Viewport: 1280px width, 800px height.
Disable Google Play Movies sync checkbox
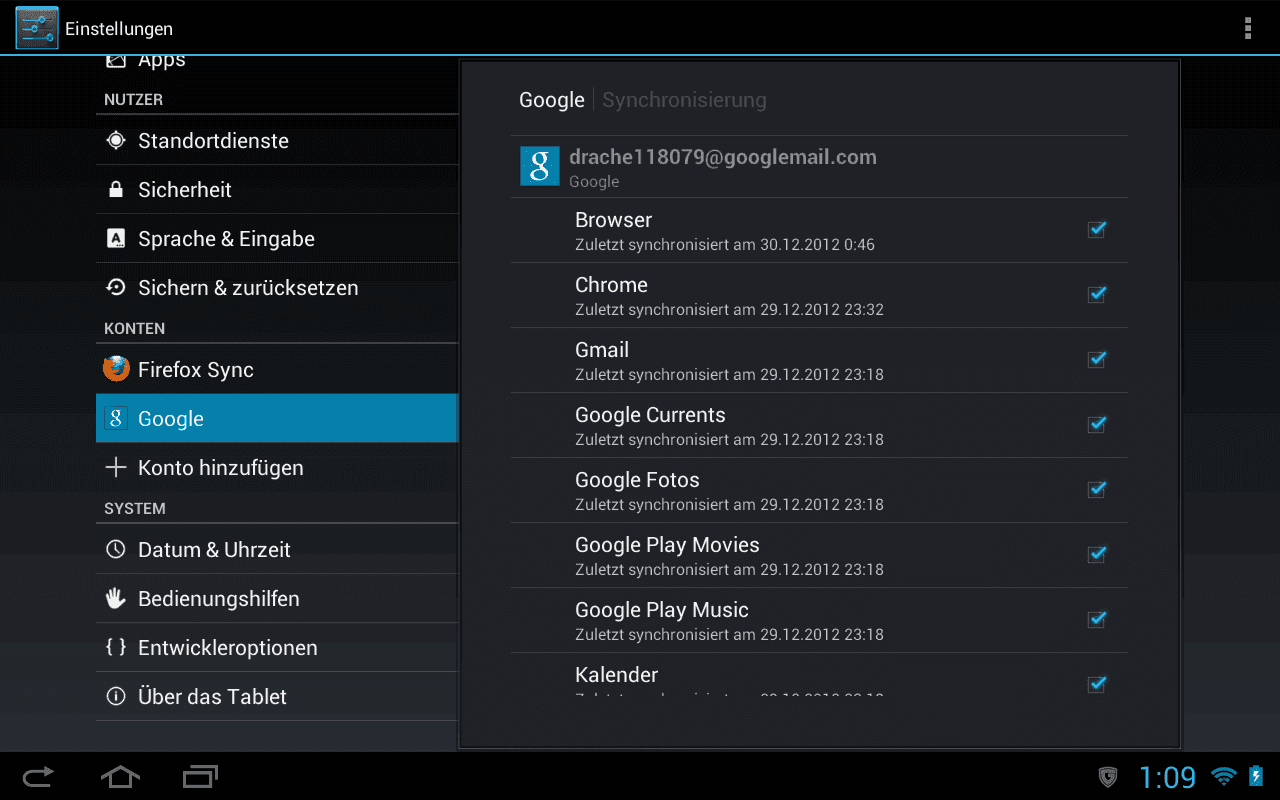tap(1097, 554)
